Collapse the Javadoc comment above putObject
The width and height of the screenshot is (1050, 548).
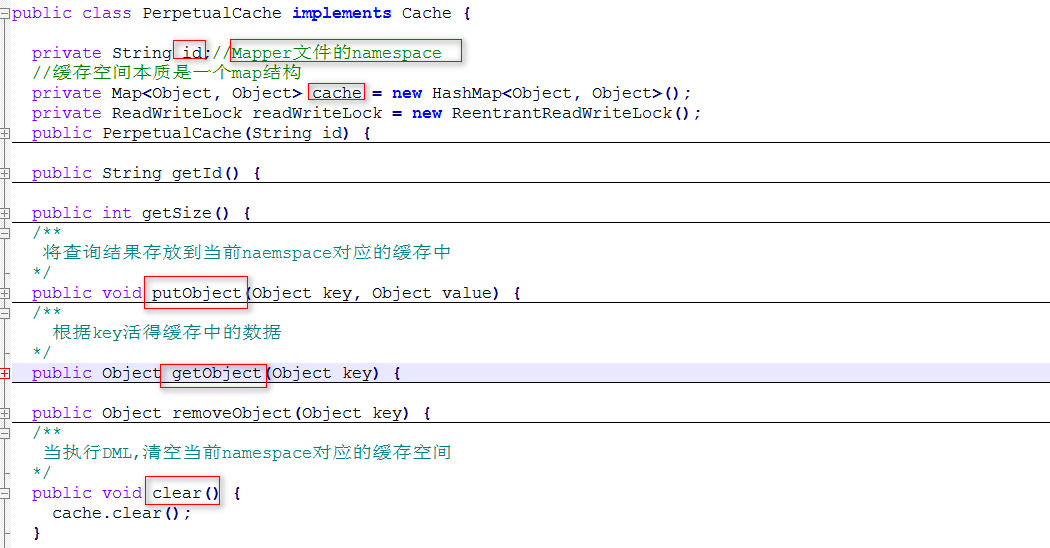pyautogui.click(x=4, y=233)
